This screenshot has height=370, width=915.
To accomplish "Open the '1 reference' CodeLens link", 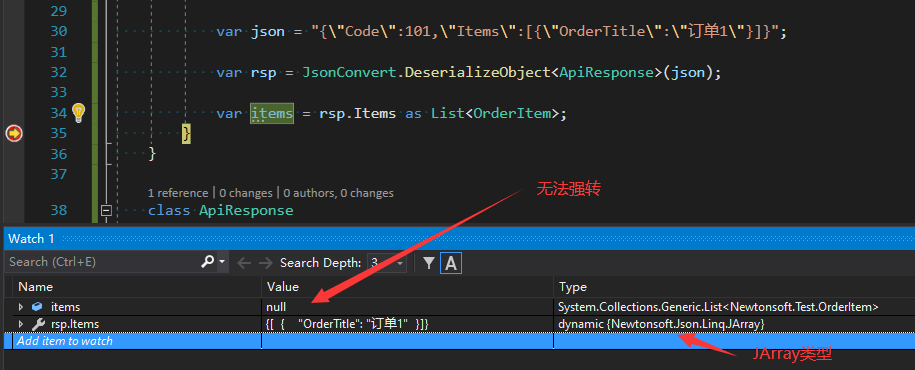I will (177, 193).
